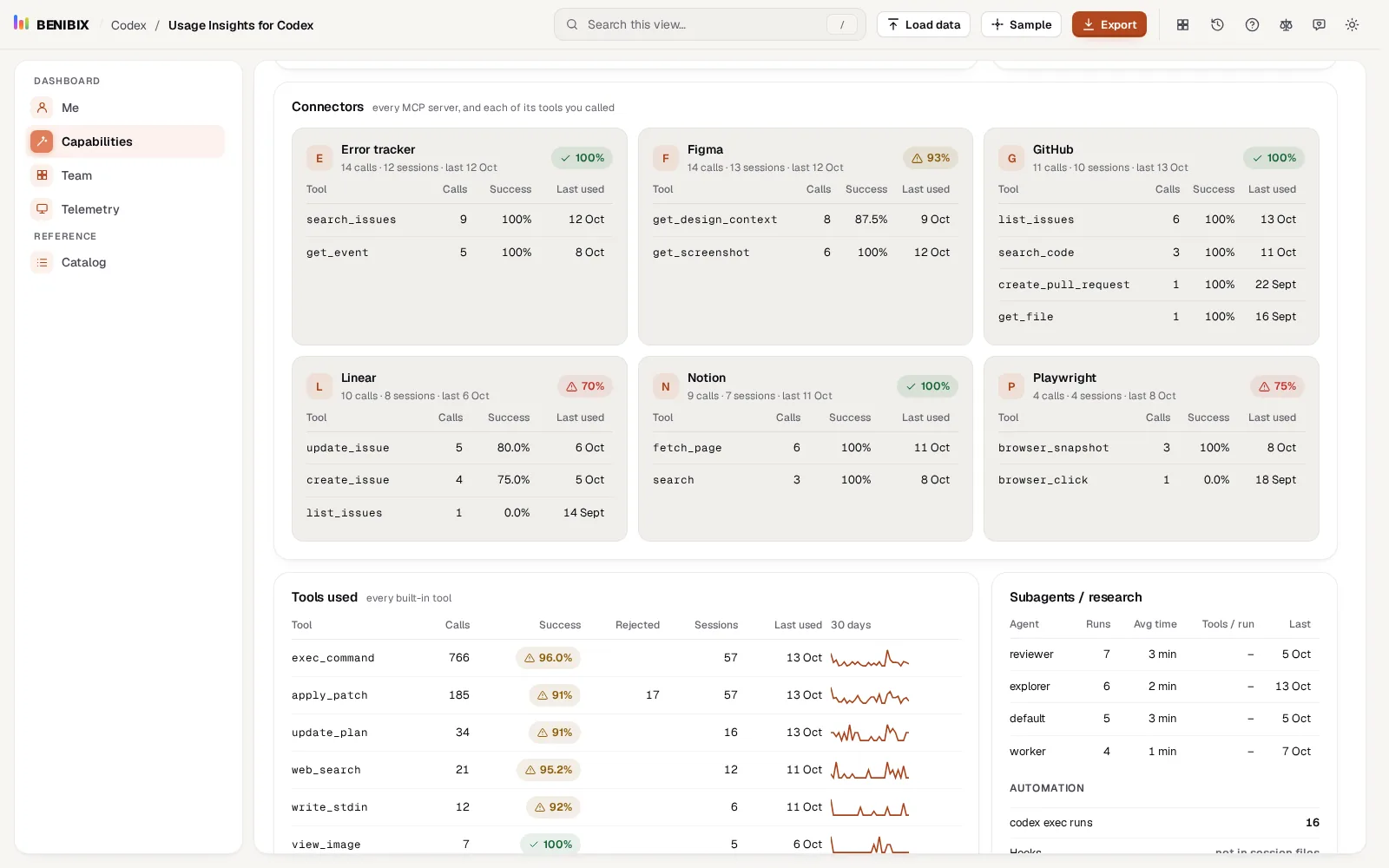
Task: Toggle the sun theme icon
Action: click(1352, 25)
